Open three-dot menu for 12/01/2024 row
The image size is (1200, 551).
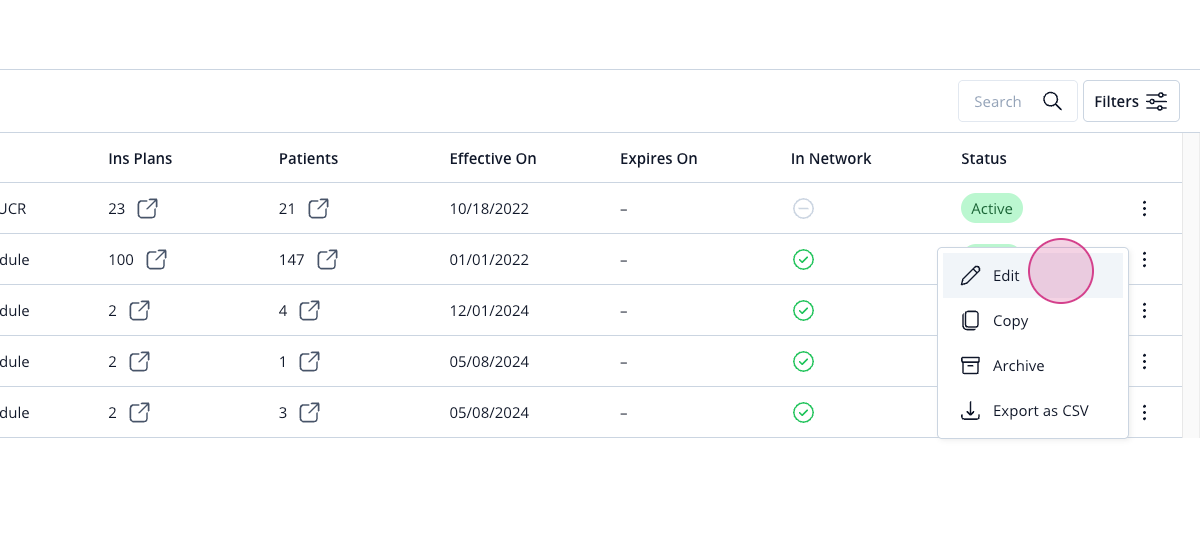[1145, 311]
